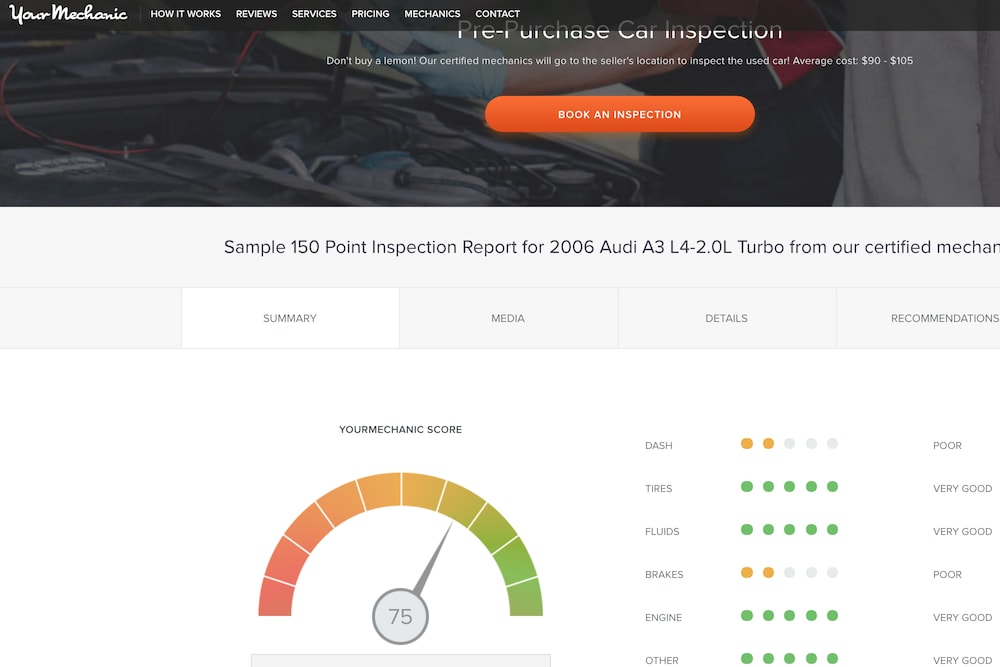Open the Recommendations tab
Viewport: 1000px width, 667px height.
pos(918,318)
